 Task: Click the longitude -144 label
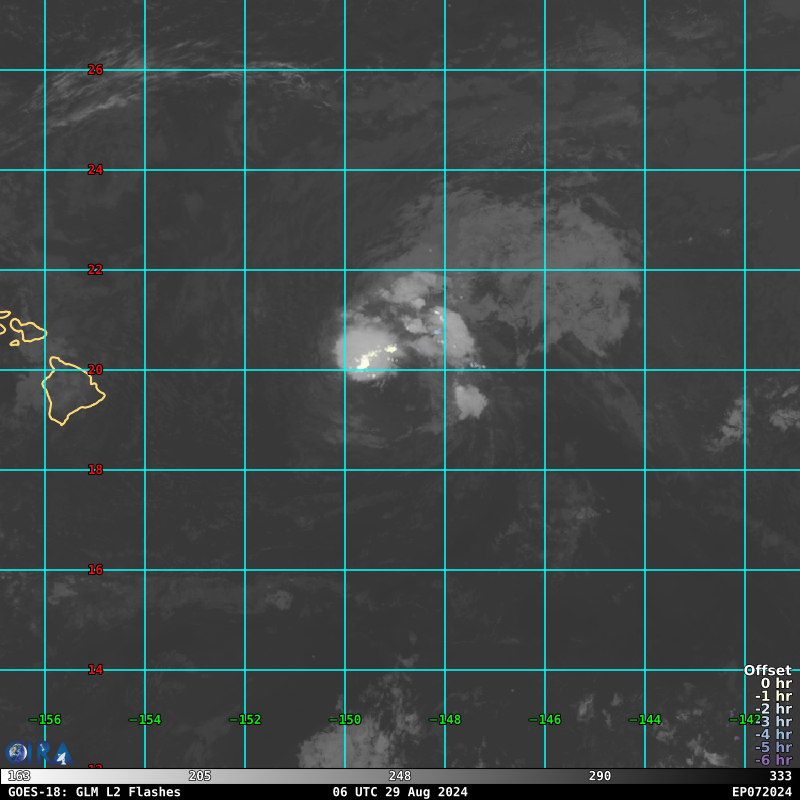645,720
